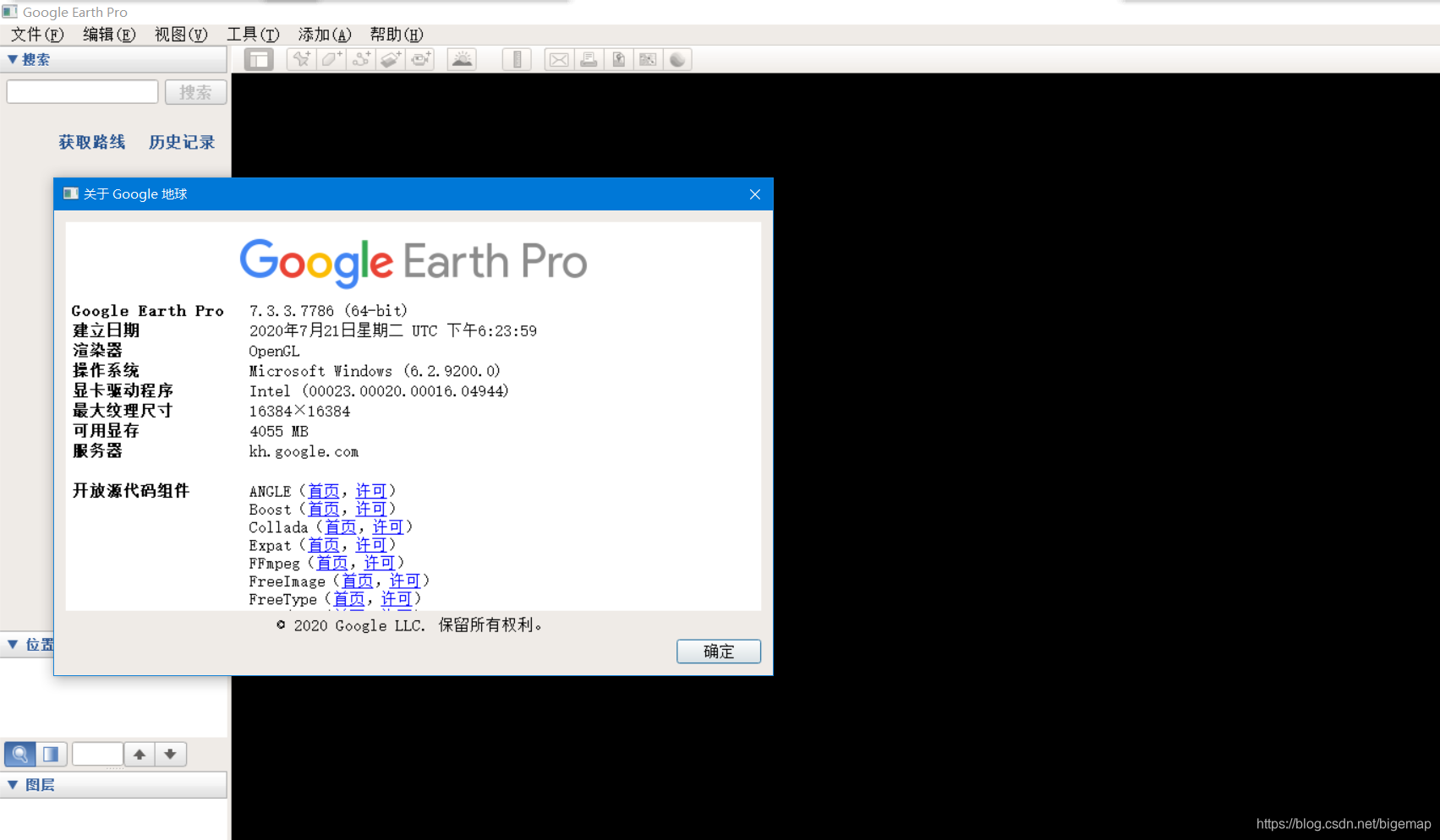Open FreeType 许可 link
Screen dimensions: 1440x840
tap(397, 599)
